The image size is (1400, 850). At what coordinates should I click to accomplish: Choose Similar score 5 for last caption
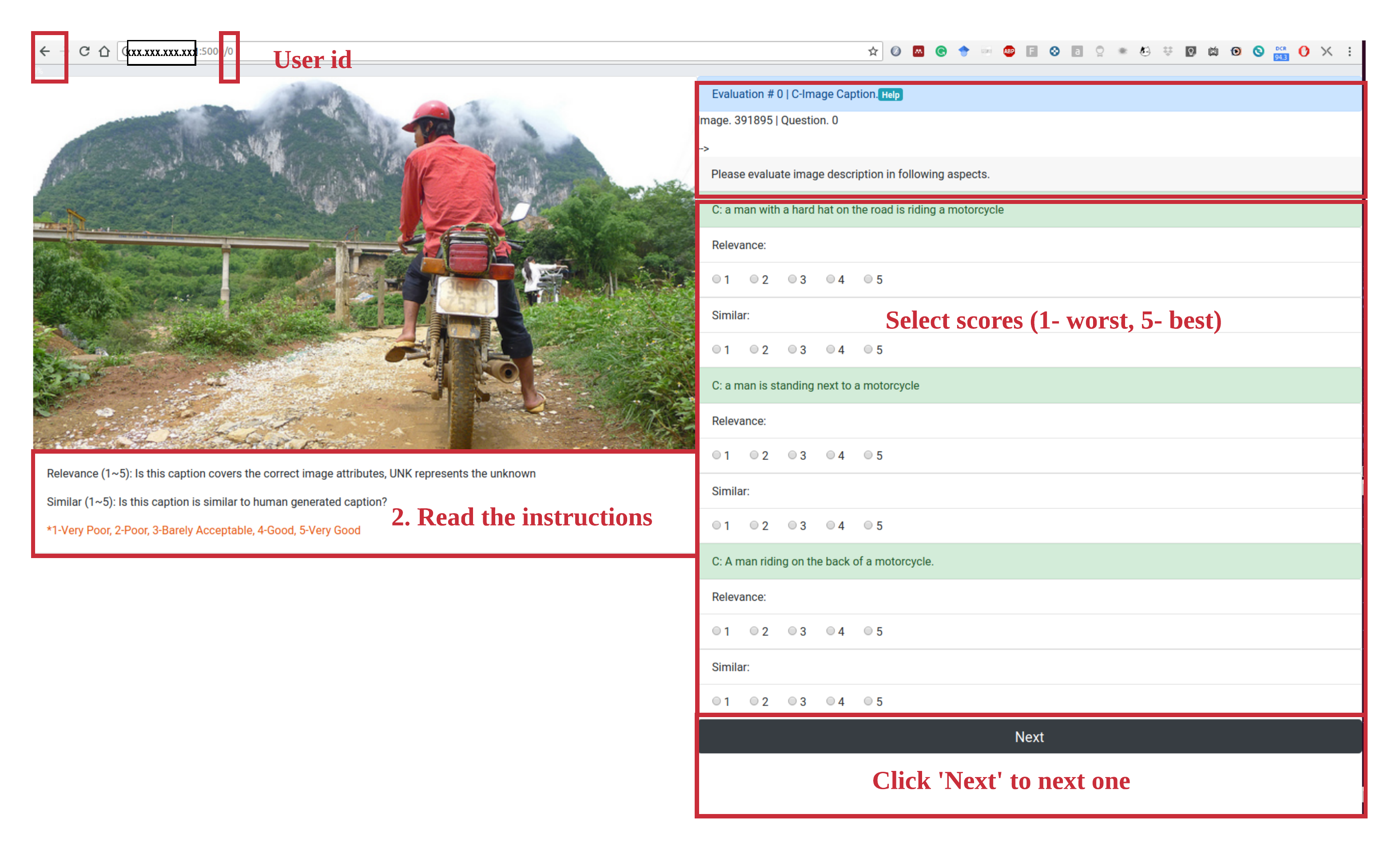[x=868, y=701]
